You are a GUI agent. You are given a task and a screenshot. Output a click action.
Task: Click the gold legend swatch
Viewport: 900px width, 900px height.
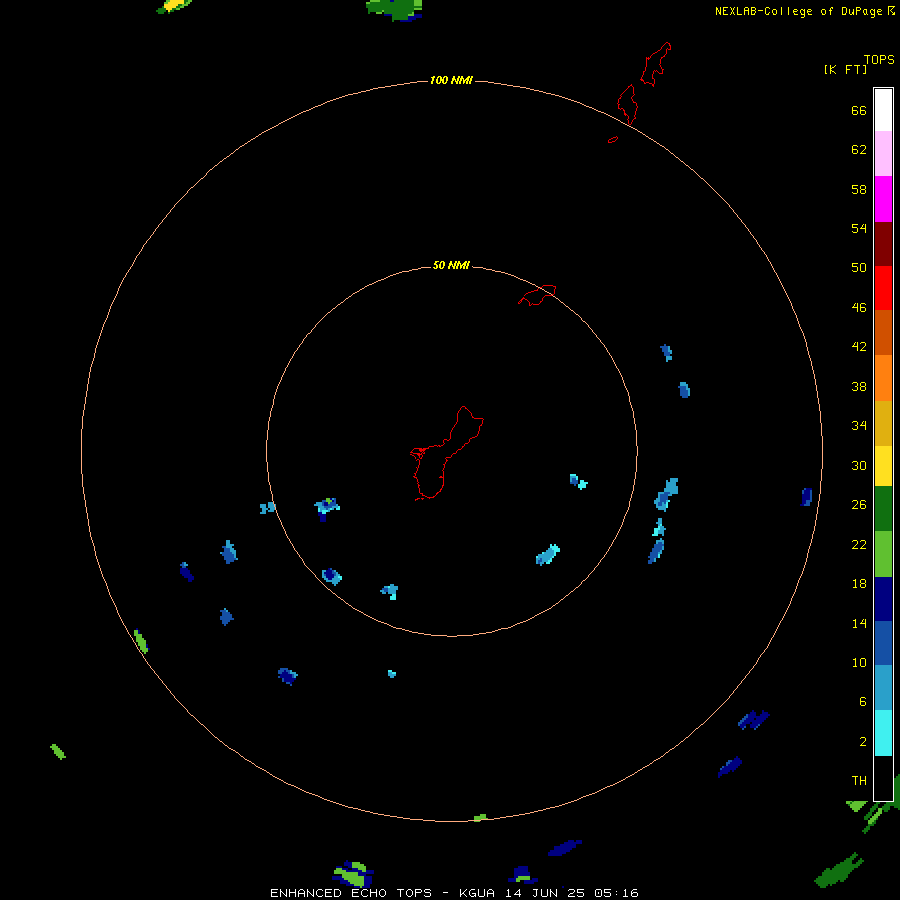click(x=883, y=422)
